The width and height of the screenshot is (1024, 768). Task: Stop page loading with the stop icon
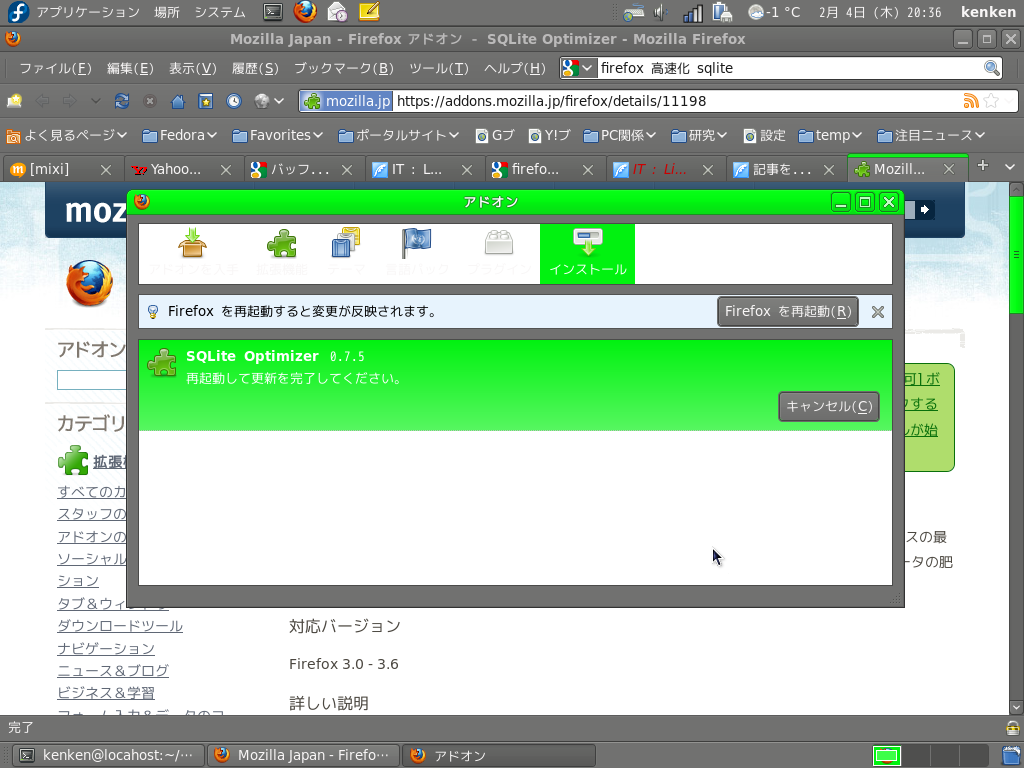click(x=149, y=100)
